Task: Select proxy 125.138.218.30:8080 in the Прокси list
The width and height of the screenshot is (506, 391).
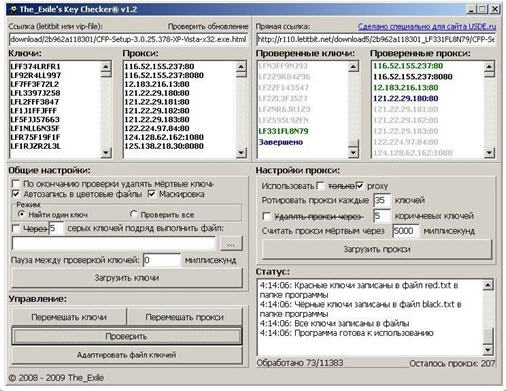Action: coord(164,146)
